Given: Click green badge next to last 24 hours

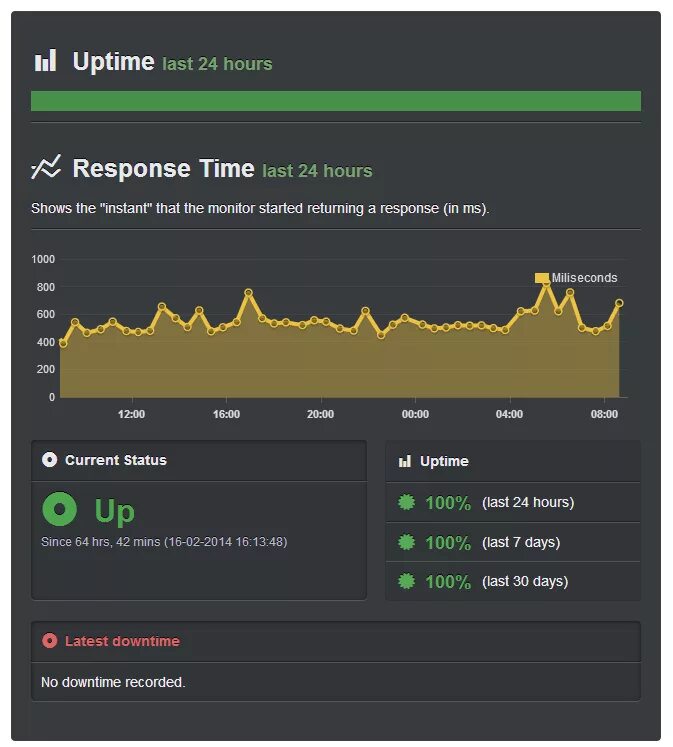Looking at the screenshot, I should point(406,502).
